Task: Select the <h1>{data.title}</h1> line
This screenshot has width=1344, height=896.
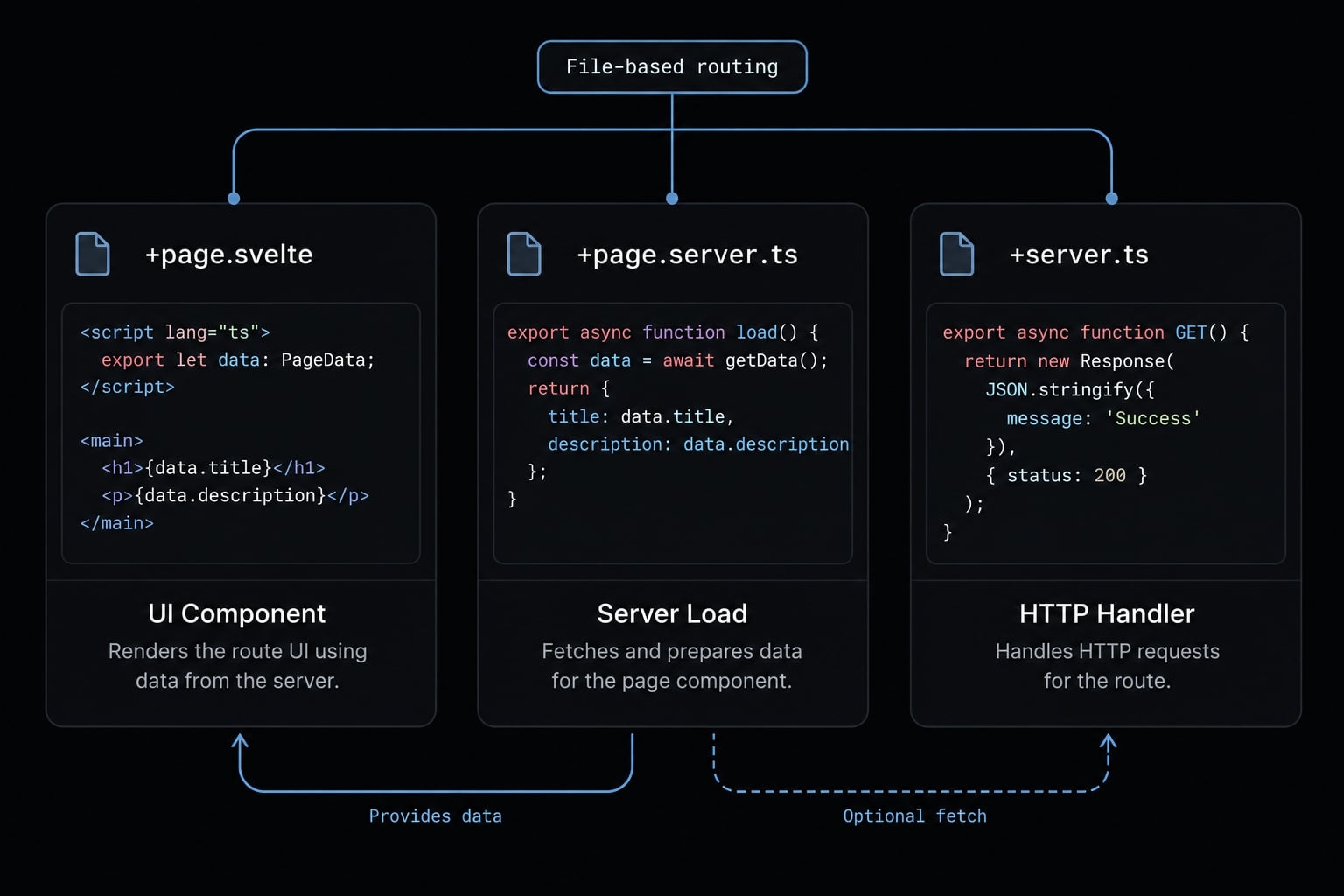Action: (213, 468)
